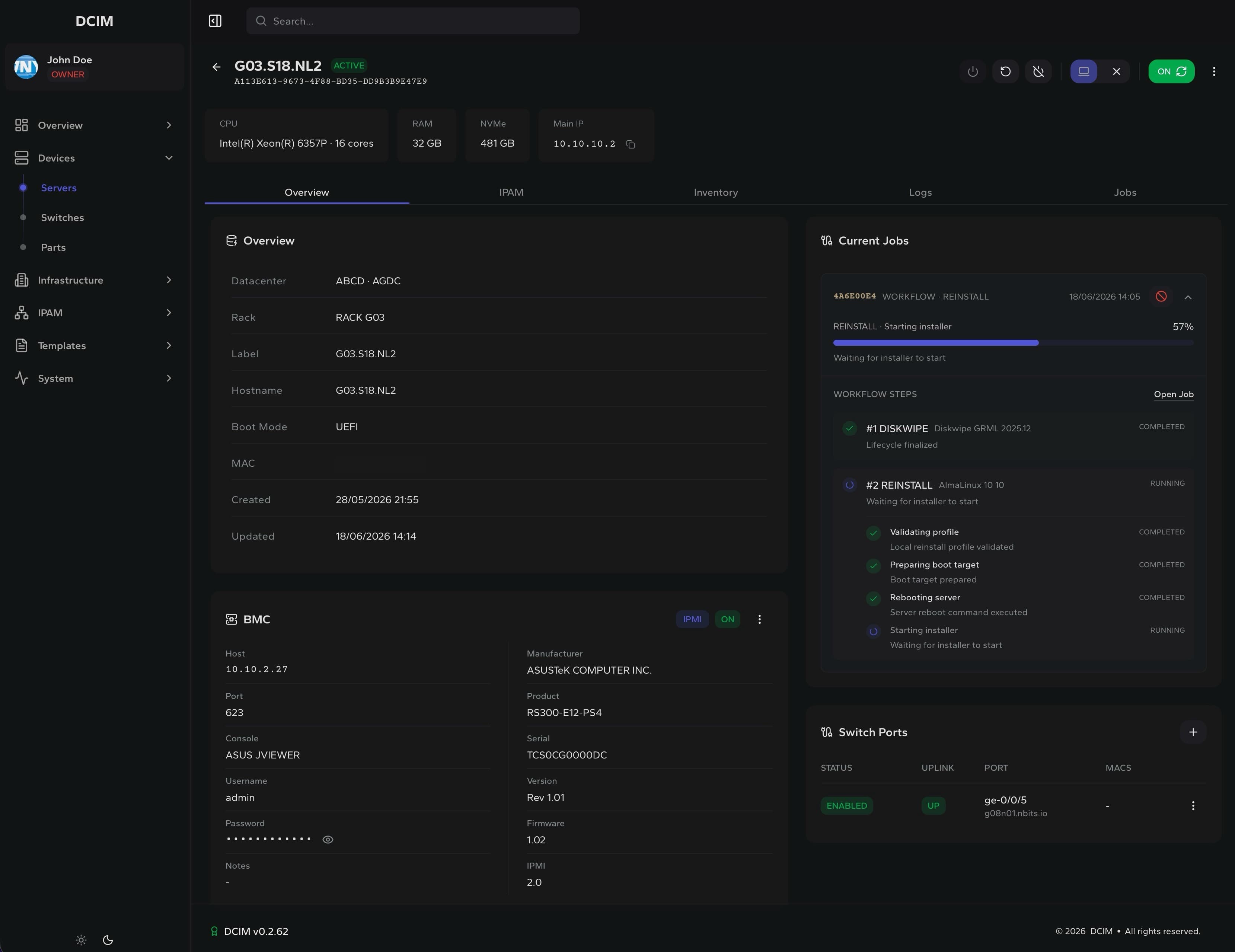Click the Overview card database icon
This screenshot has height=952, width=1235.
(231, 241)
